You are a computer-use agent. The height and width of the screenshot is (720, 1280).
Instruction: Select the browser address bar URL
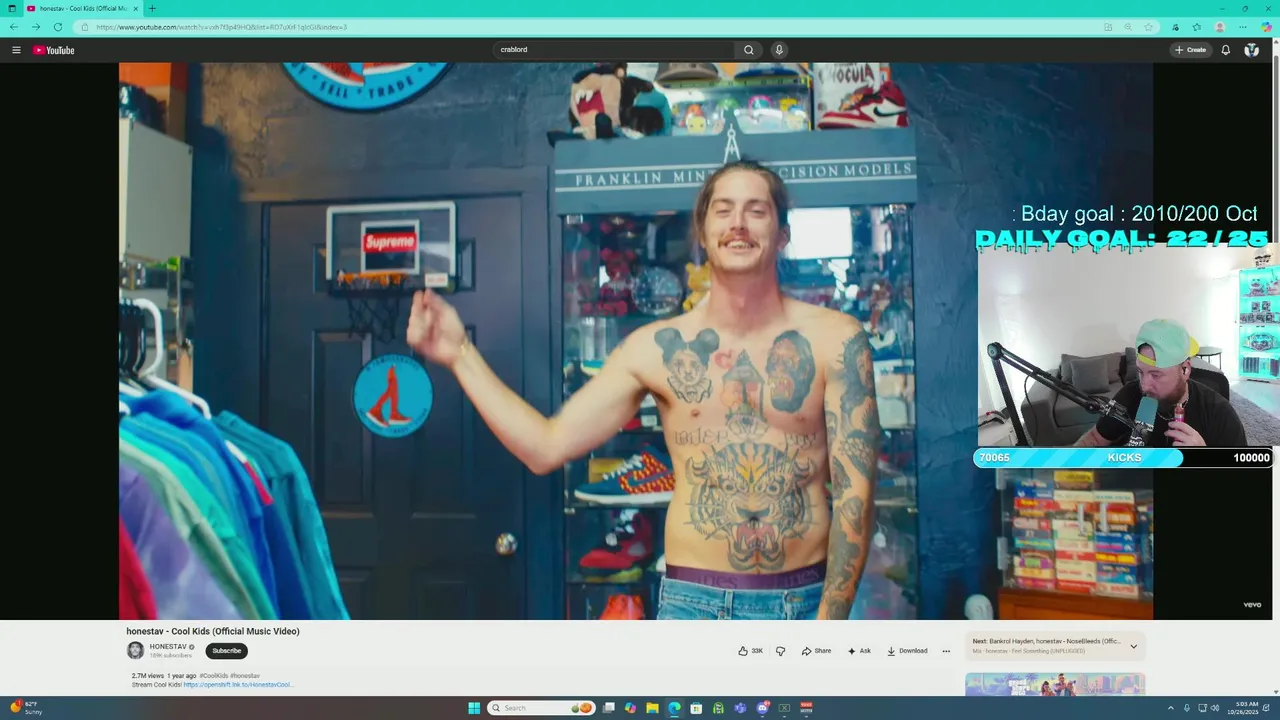coord(222,27)
